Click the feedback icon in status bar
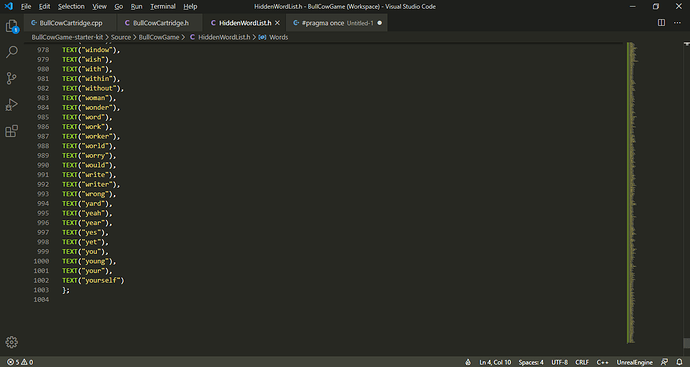This screenshot has width=690, height=367. (664, 362)
